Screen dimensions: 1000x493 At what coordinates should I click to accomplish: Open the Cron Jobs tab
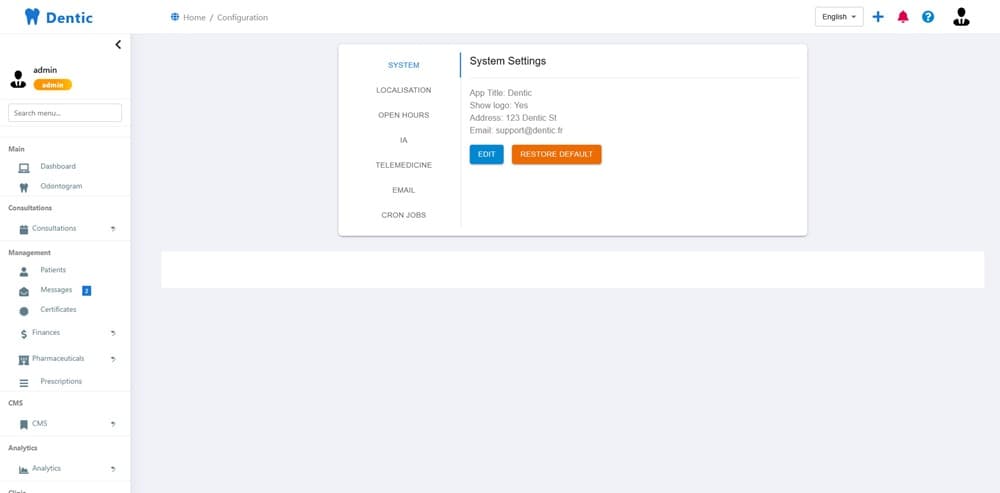click(403, 215)
